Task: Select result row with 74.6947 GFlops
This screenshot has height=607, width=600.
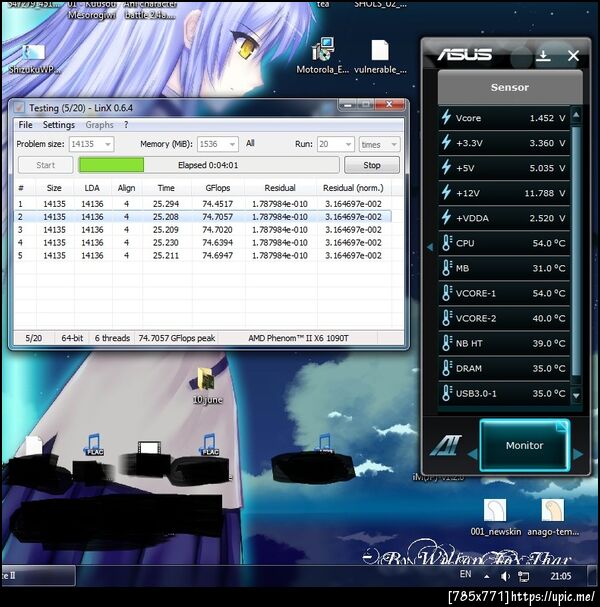Action: 202,256
